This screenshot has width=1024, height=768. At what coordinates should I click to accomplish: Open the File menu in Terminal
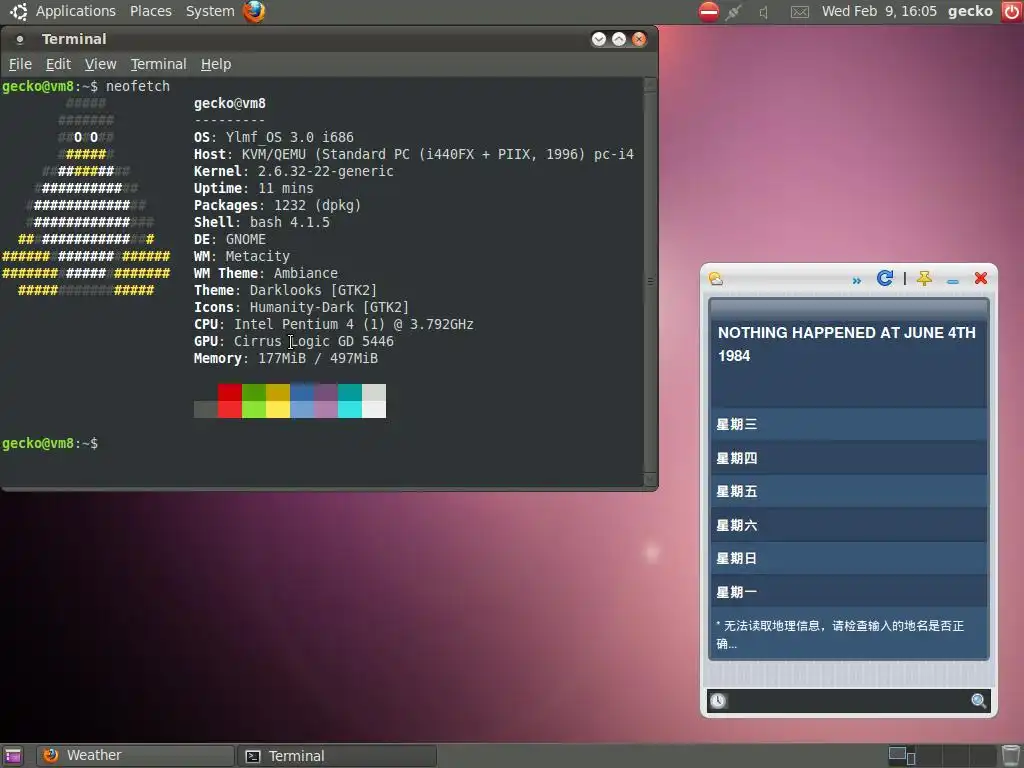click(x=20, y=64)
